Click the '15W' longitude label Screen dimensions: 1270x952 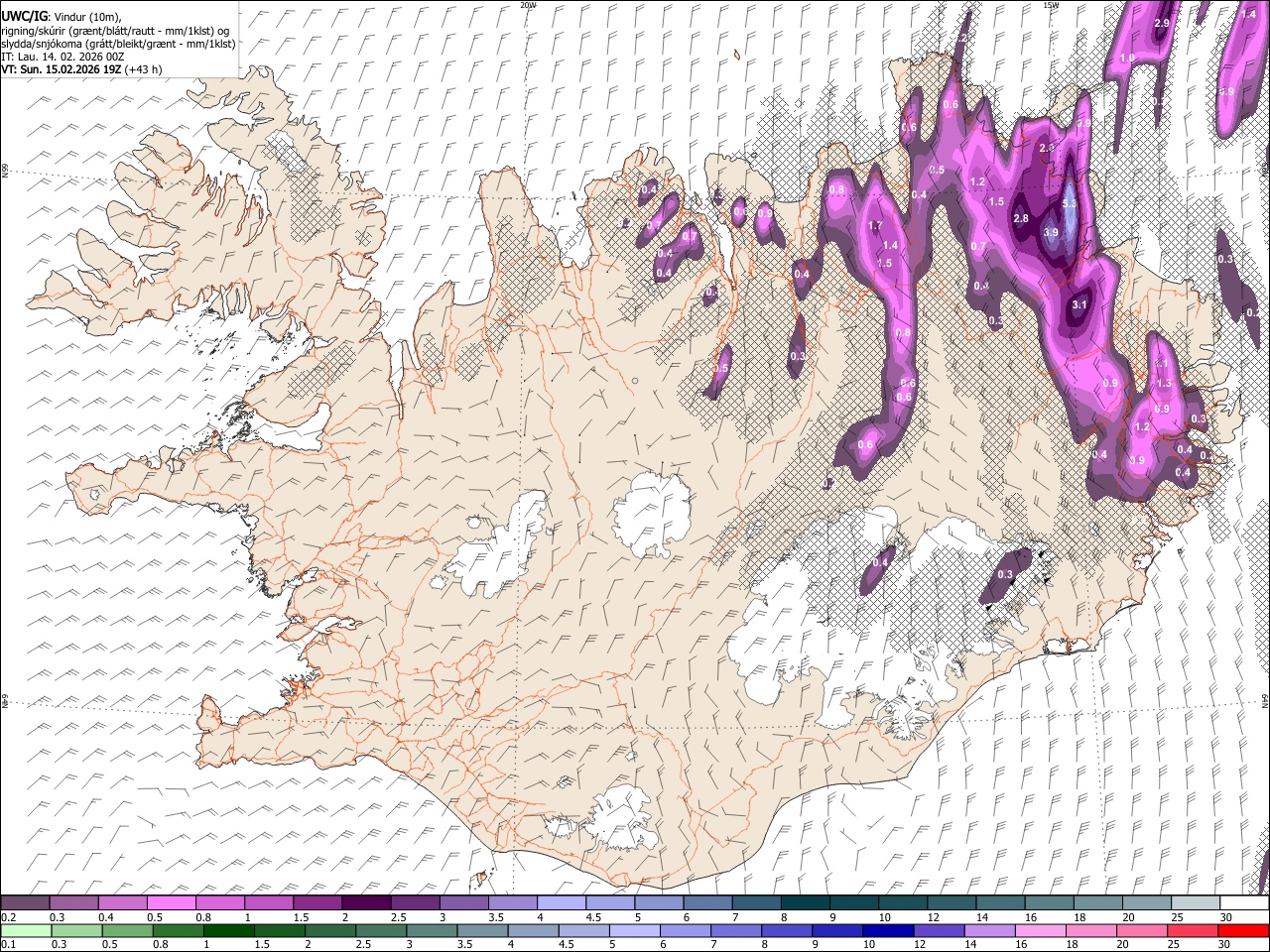(1051, 5)
